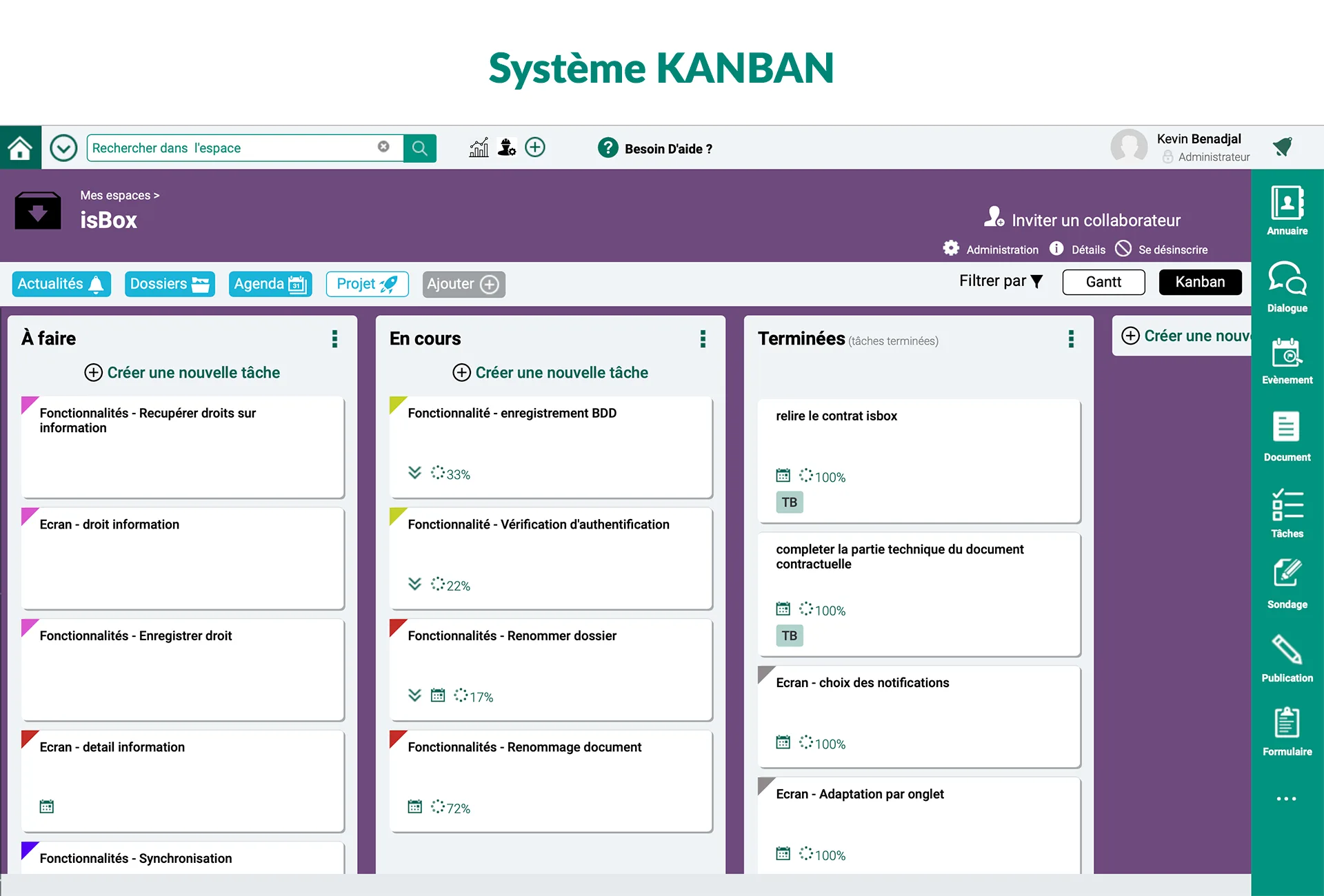The height and width of the screenshot is (896, 1324).
Task: Open the statistics chart icon
Action: [x=479, y=147]
